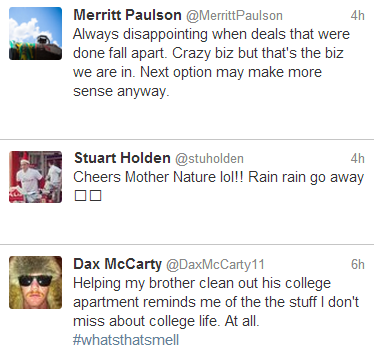Open the Merritt Paulson display name link
Screen dimensions: 374x360
(x=127, y=15)
